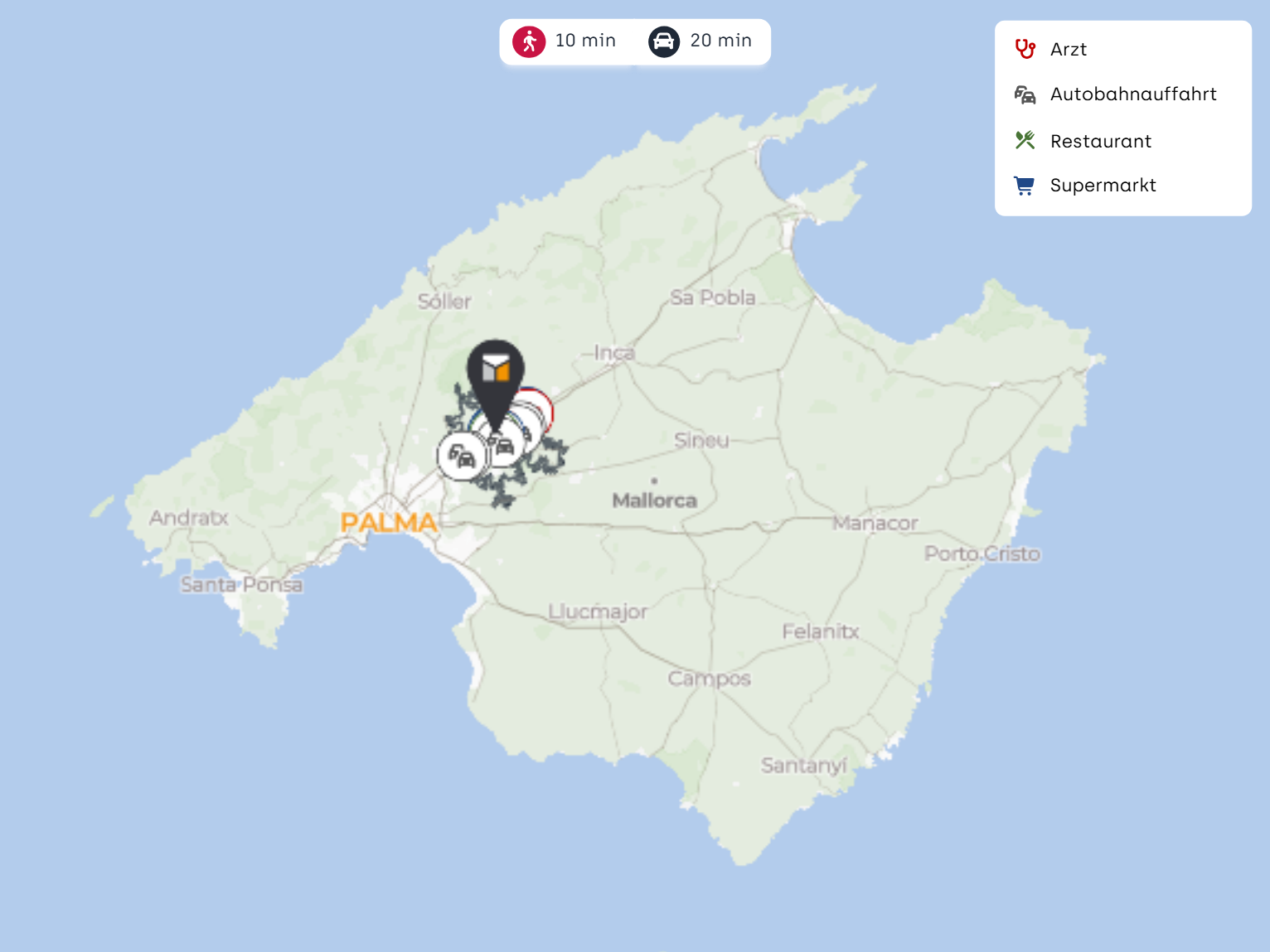Toggle the 20 min driving isochrone
The image size is (1270, 952).
(x=720, y=41)
